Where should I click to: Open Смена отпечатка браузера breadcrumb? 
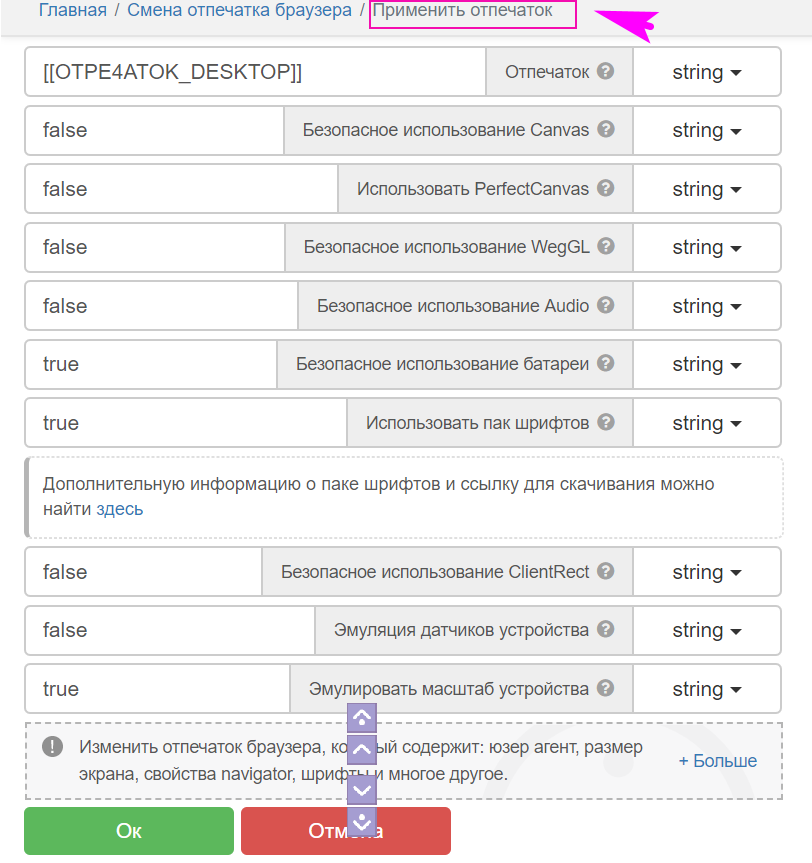[x=239, y=10]
